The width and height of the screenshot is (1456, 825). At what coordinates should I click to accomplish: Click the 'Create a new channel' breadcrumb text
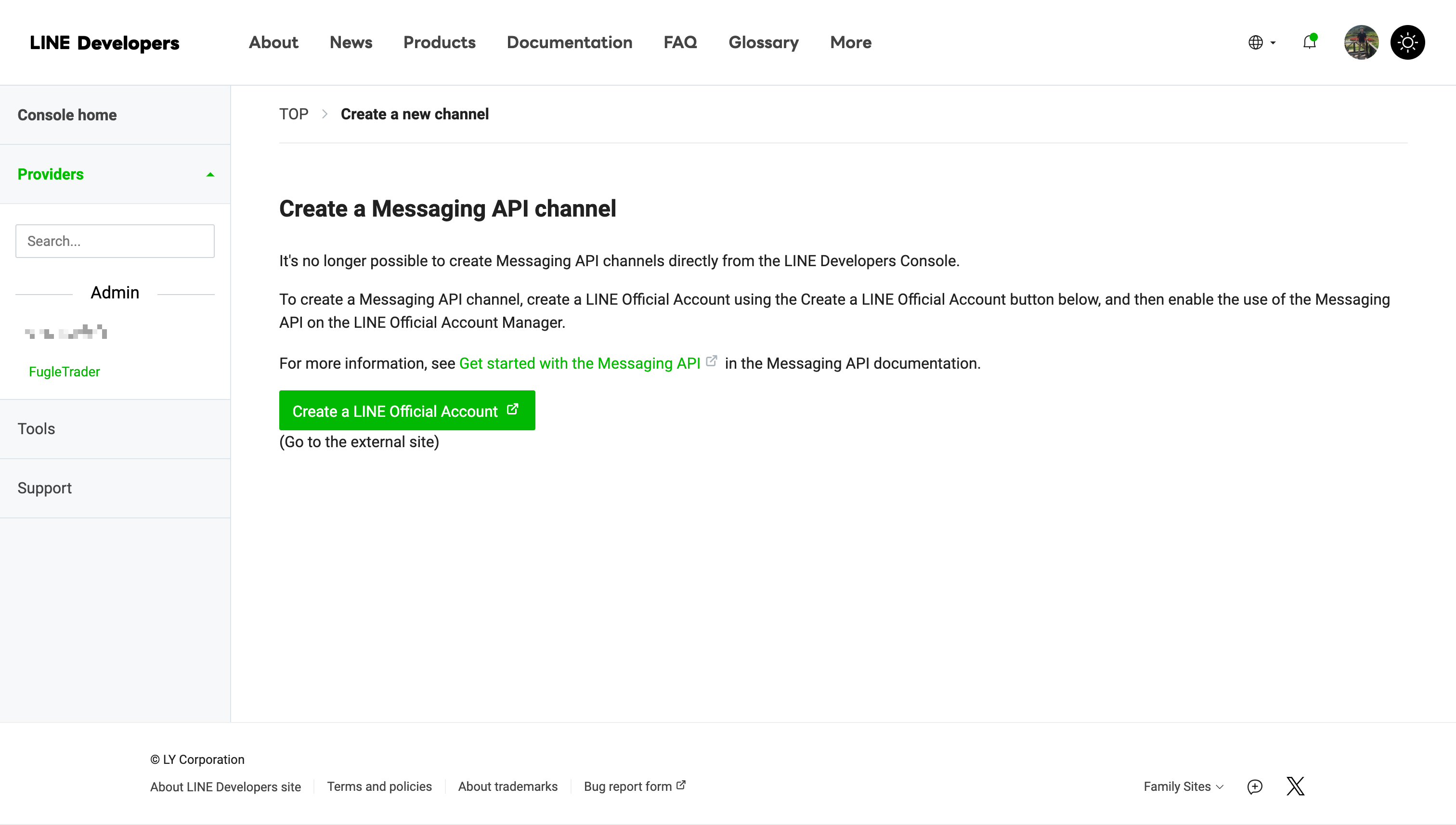(x=415, y=114)
